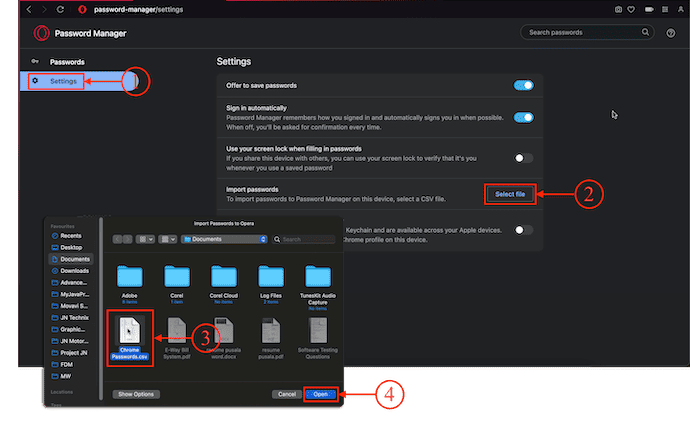The width and height of the screenshot is (690, 431).
Task: Open the JN Motor... sidebar folder
Action: (70, 341)
